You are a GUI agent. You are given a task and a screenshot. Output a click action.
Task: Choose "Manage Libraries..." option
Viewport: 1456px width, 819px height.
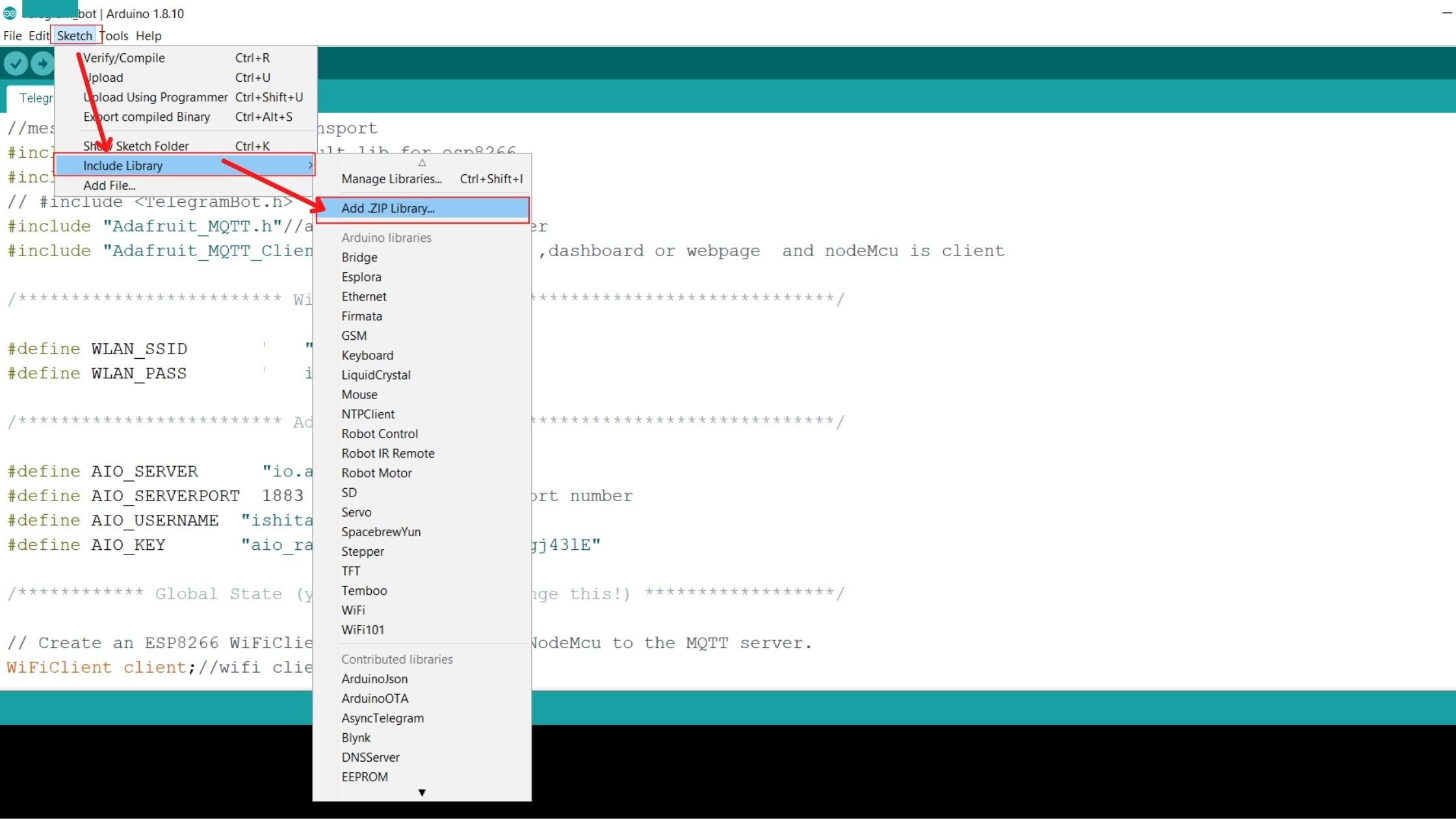[391, 179]
